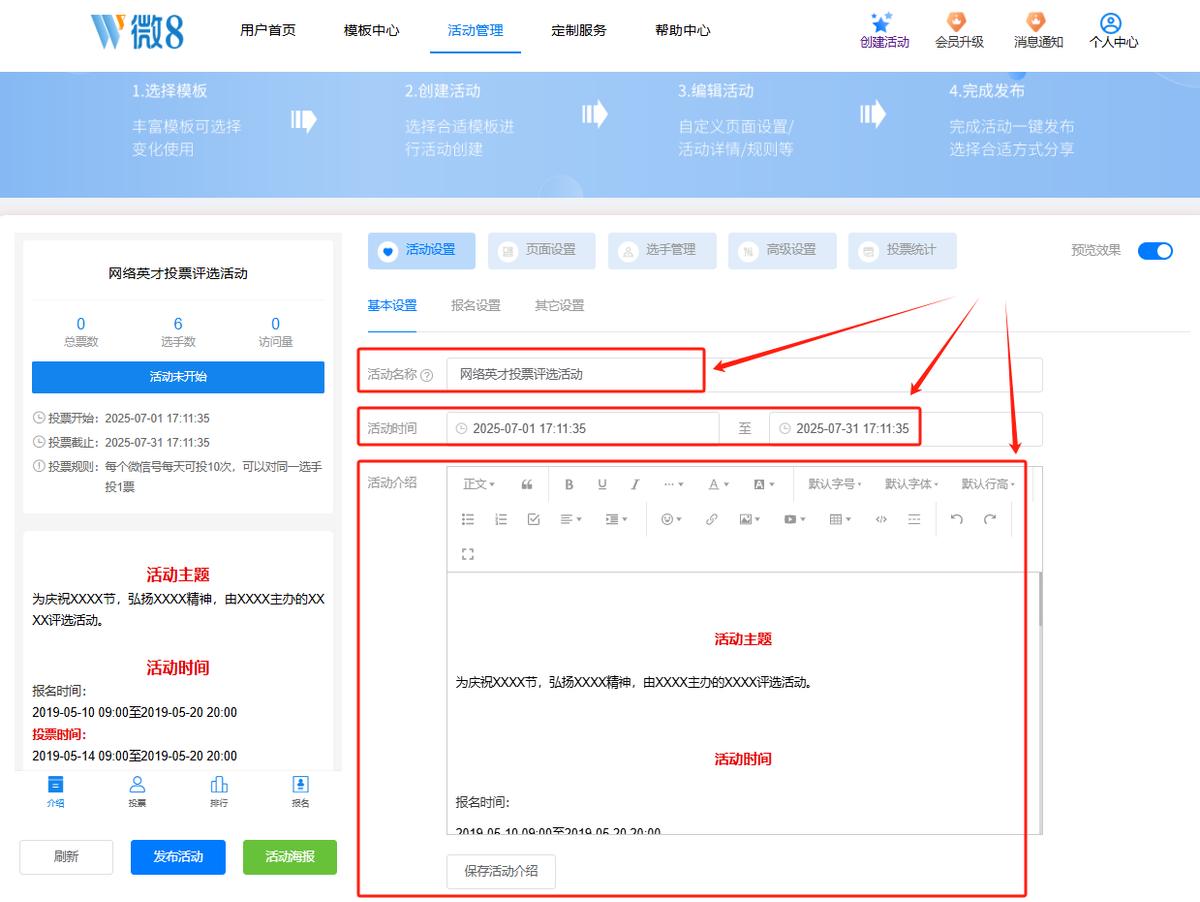
Task: Switch to the 投票统计 tab
Action: coord(902,250)
